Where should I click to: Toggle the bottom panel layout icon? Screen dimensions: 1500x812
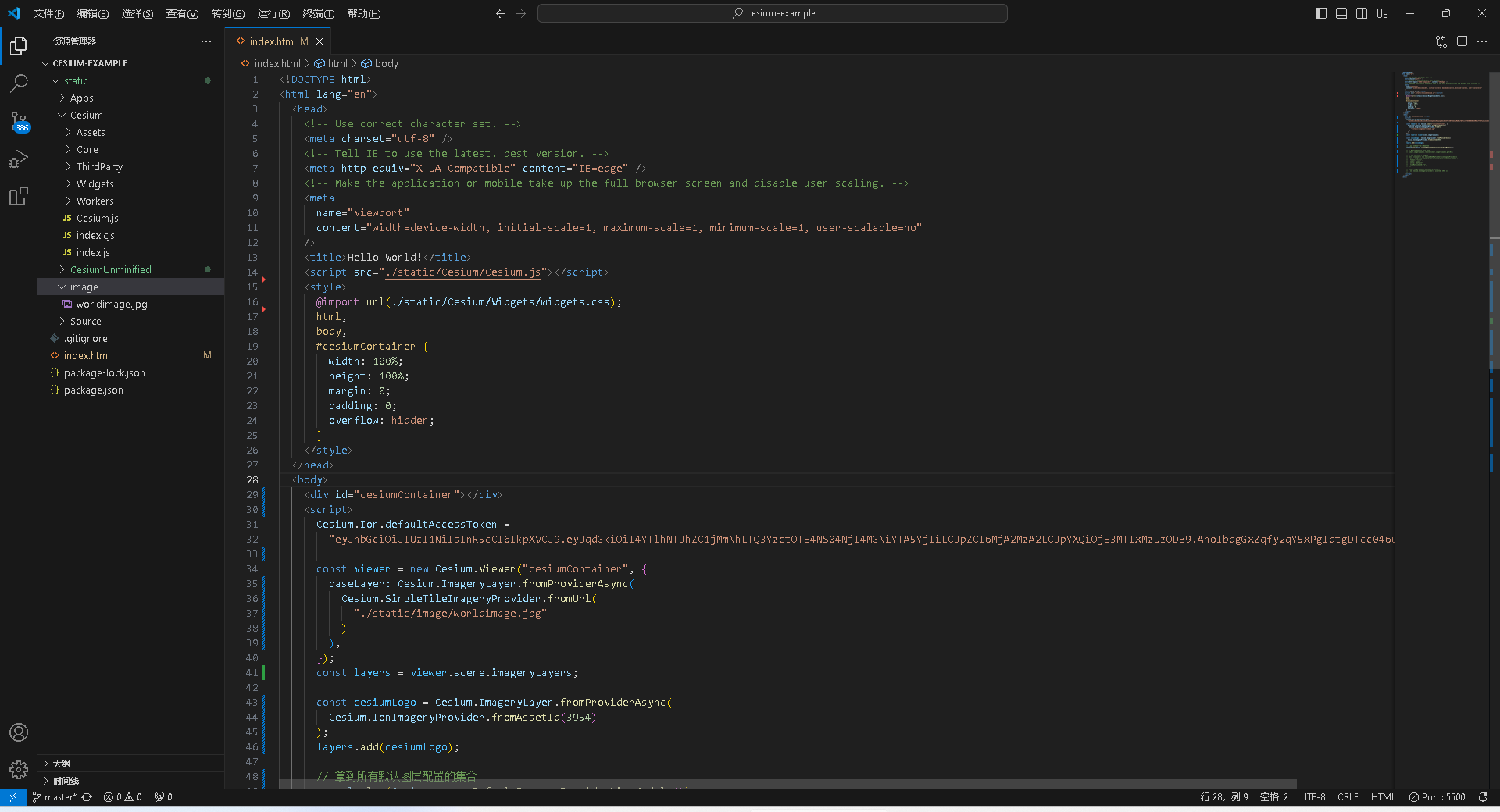point(1341,13)
